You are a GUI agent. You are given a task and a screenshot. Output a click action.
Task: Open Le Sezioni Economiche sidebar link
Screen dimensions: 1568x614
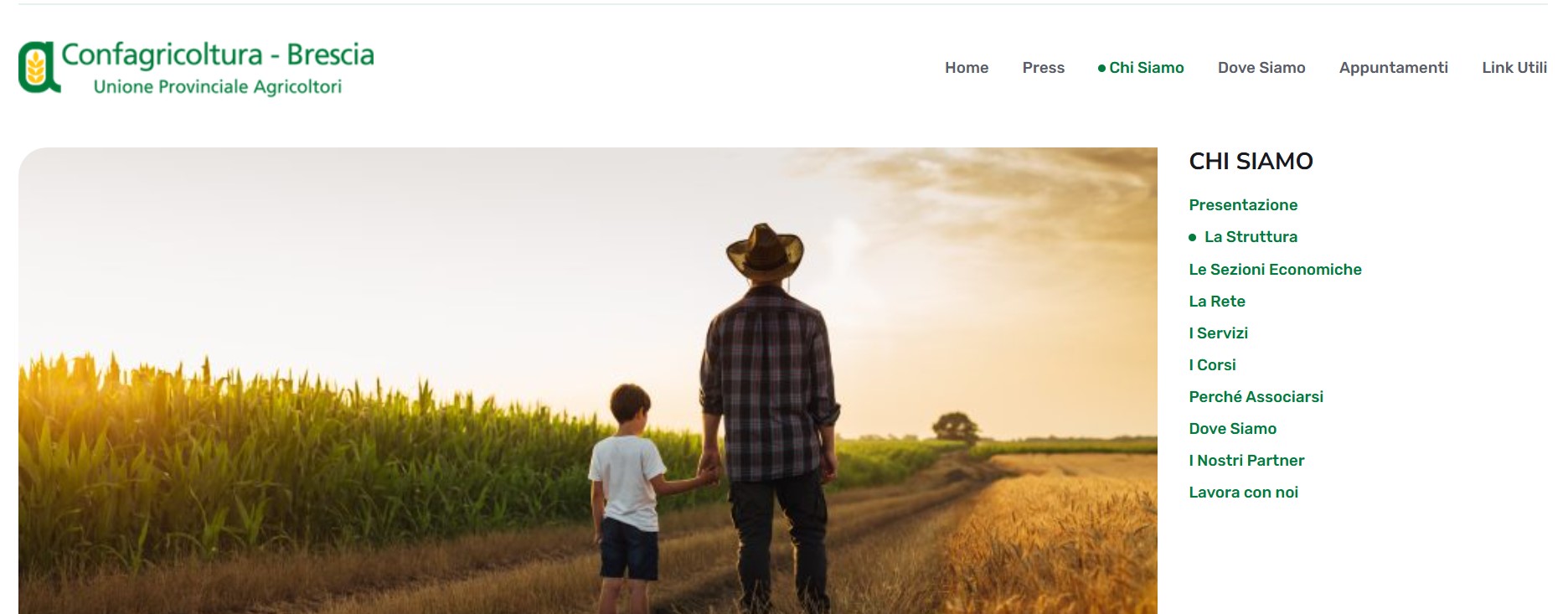tap(1275, 270)
